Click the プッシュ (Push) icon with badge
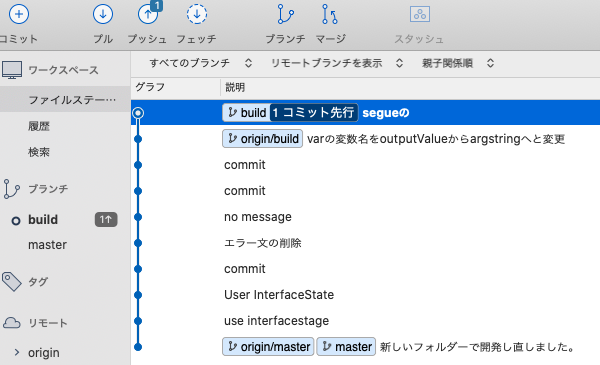 (150, 13)
